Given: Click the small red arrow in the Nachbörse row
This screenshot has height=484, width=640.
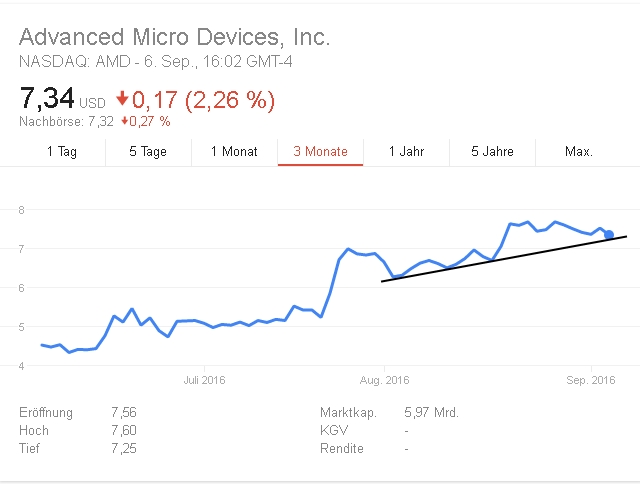Looking at the screenshot, I should click(123, 121).
